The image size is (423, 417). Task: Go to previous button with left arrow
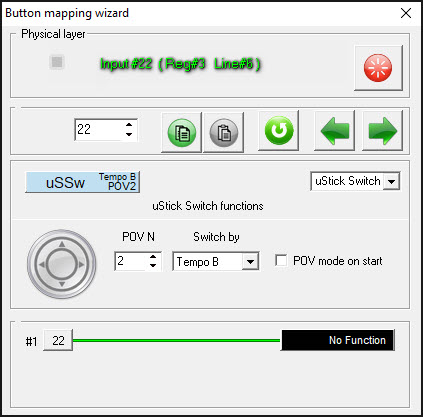click(334, 131)
